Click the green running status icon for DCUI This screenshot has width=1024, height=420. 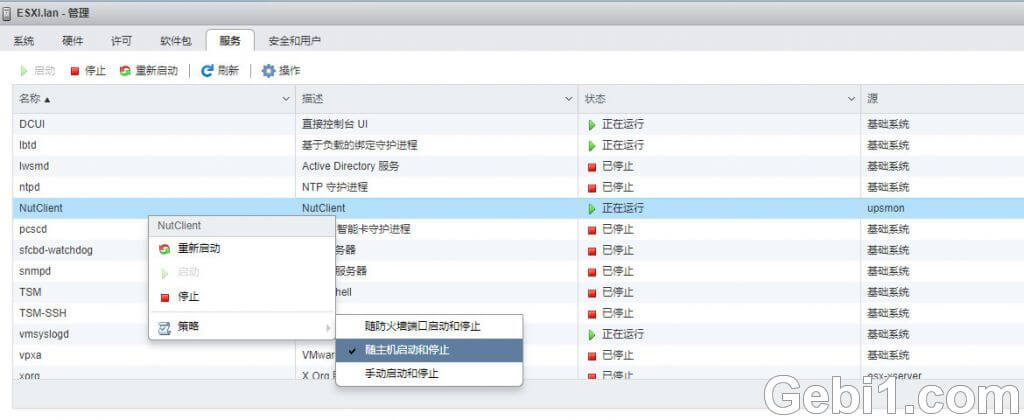pyautogui.click(x=592, y=125)
